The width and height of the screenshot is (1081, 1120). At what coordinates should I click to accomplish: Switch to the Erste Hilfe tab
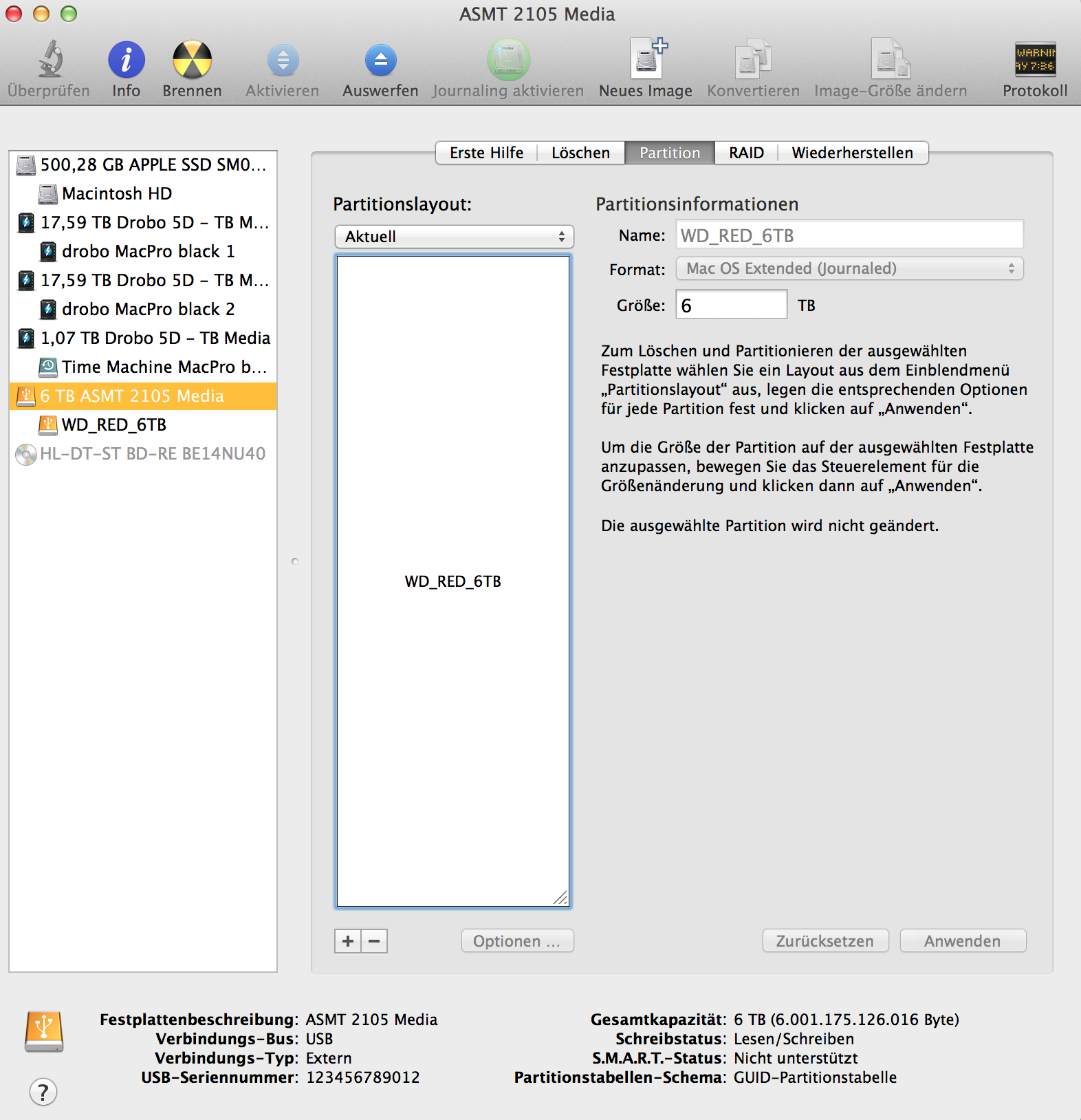tap(486, 153)
